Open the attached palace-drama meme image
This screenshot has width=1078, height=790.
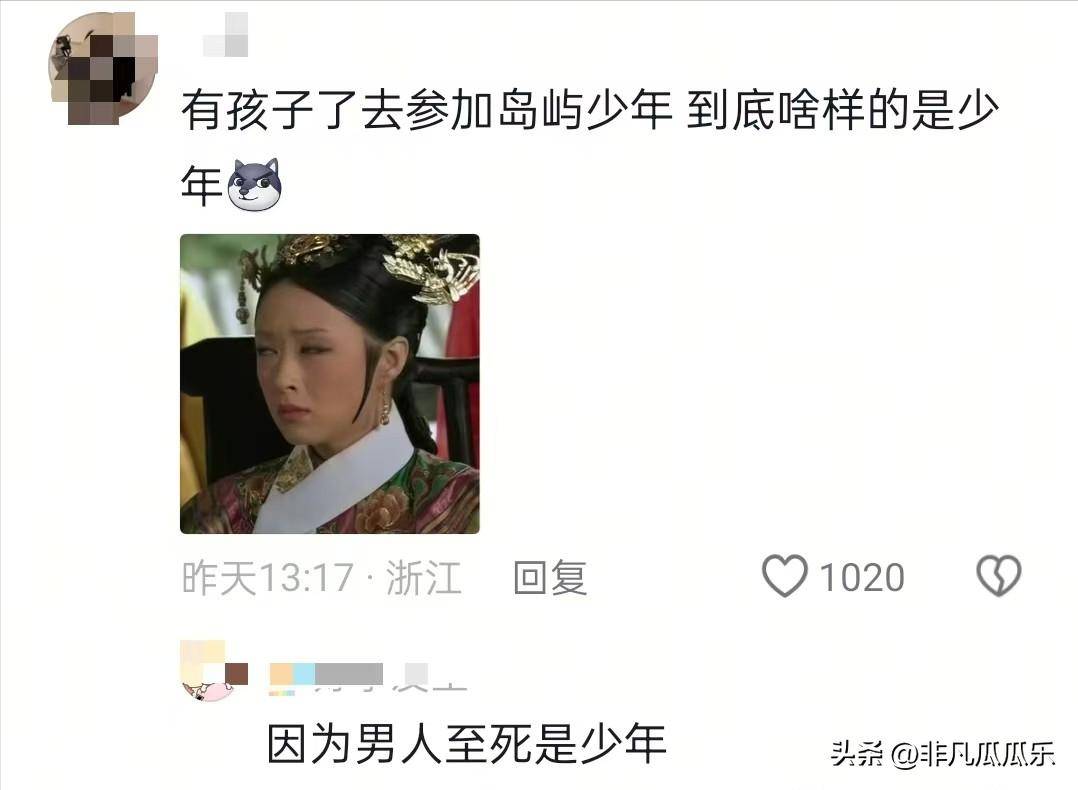point(329,384)
